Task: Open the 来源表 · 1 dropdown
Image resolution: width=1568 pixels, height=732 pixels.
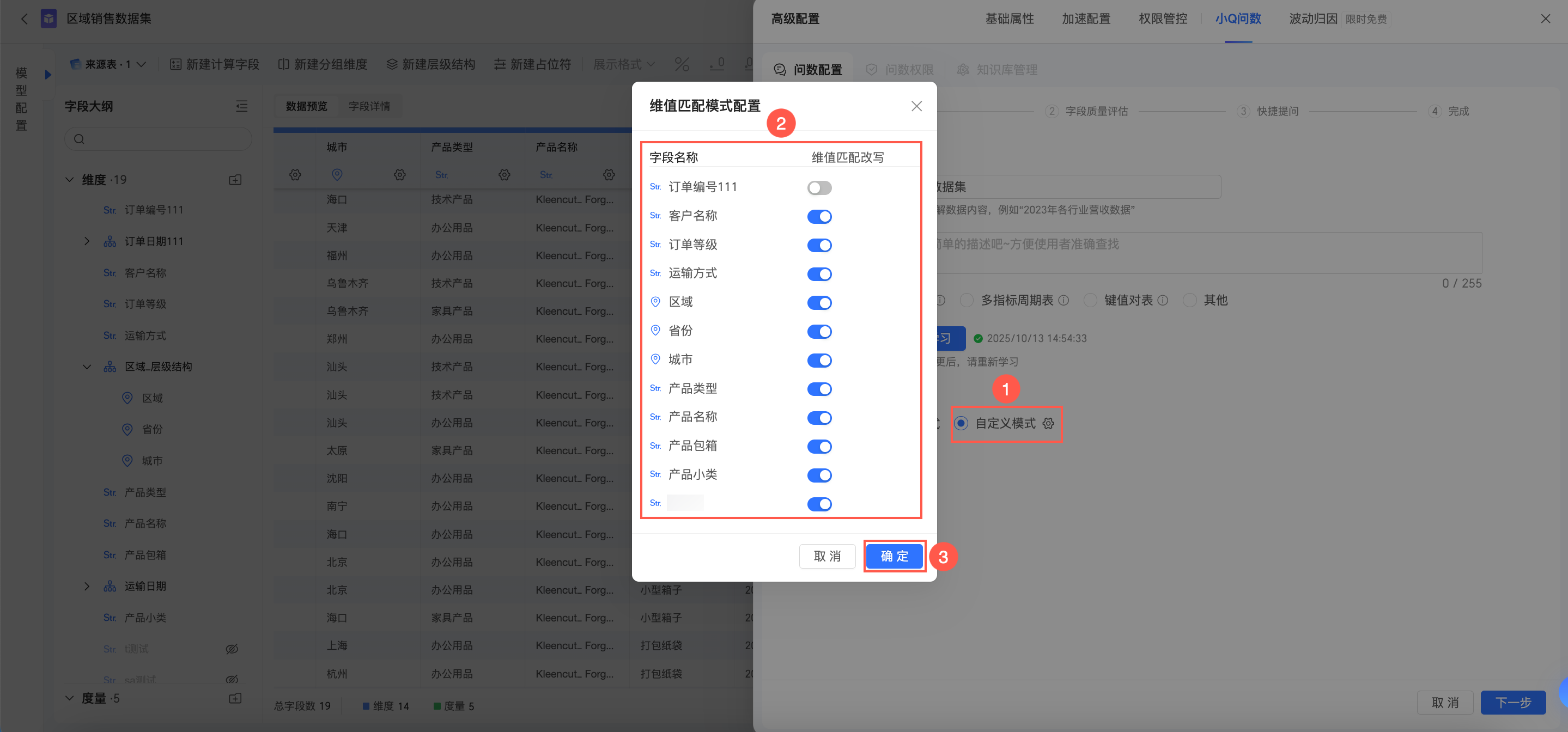Action: click(108, 64)
